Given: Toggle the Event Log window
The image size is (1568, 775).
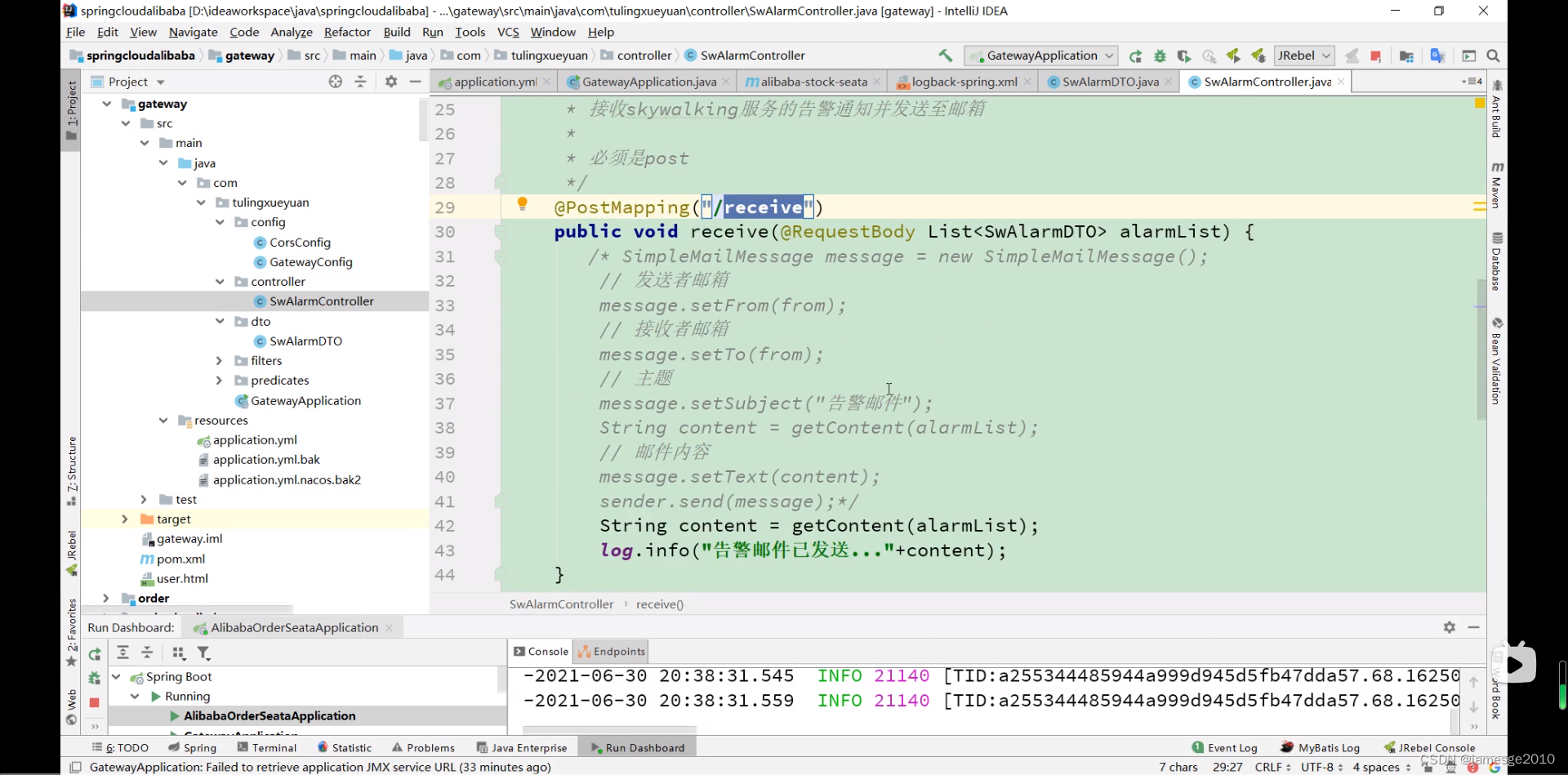Looking at the screenshot, I should click(1225, 747).
